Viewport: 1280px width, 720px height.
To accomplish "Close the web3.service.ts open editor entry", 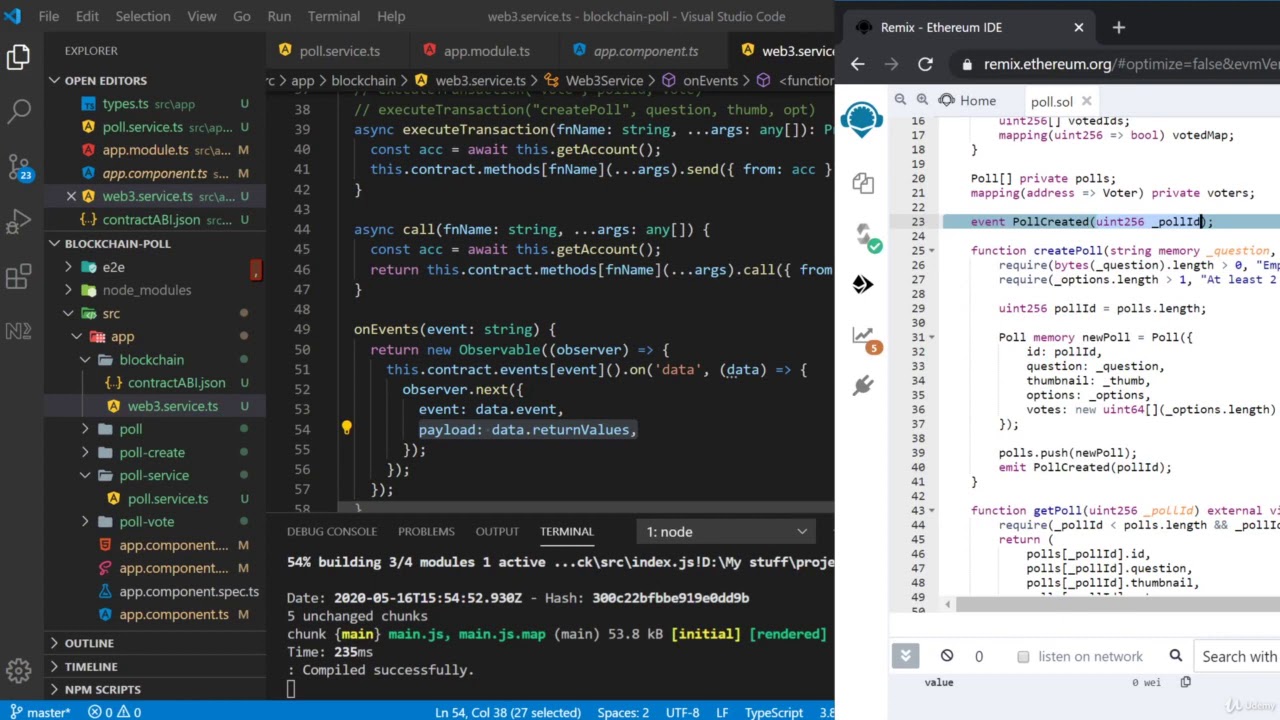I will click(x=71, y=196).
